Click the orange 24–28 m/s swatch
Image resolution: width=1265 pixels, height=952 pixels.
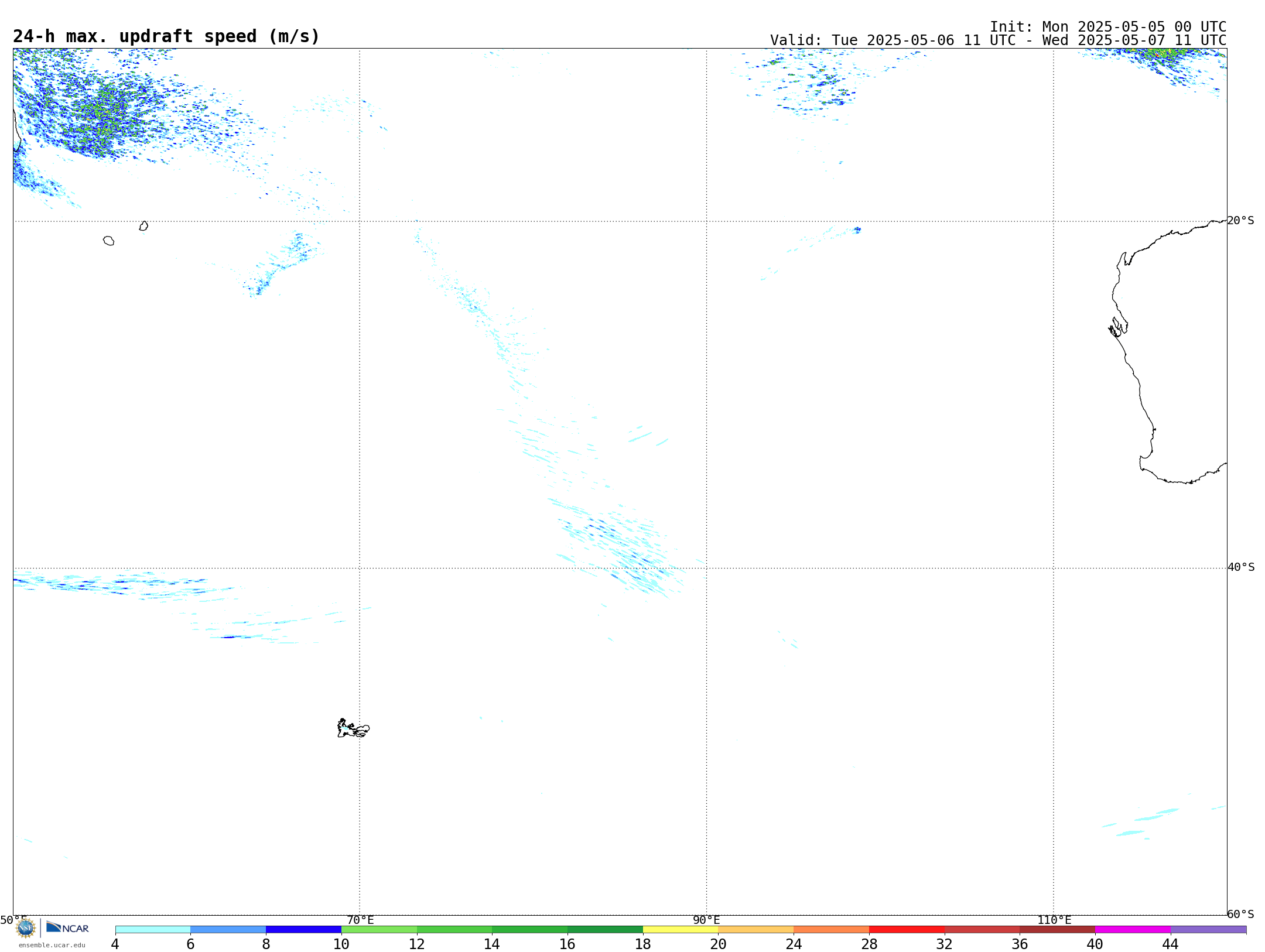pyautogui.click(x=832, y=930)
